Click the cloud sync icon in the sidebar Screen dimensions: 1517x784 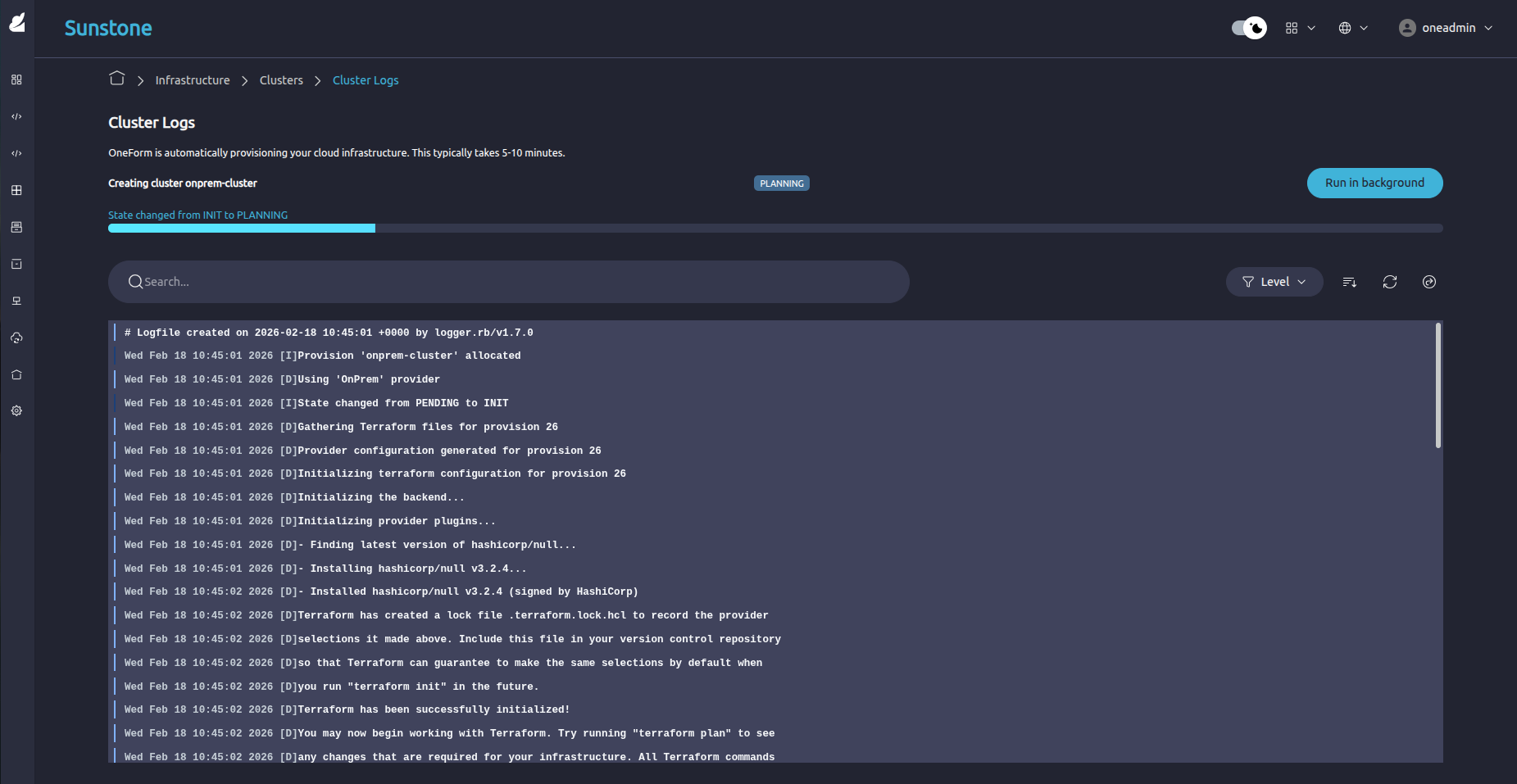pos(16,338)
